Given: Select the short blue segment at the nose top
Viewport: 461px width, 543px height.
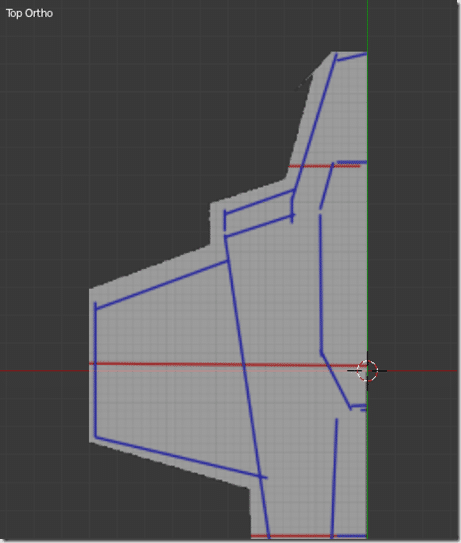Looking at the screenshot, I should tap(352, 56).
